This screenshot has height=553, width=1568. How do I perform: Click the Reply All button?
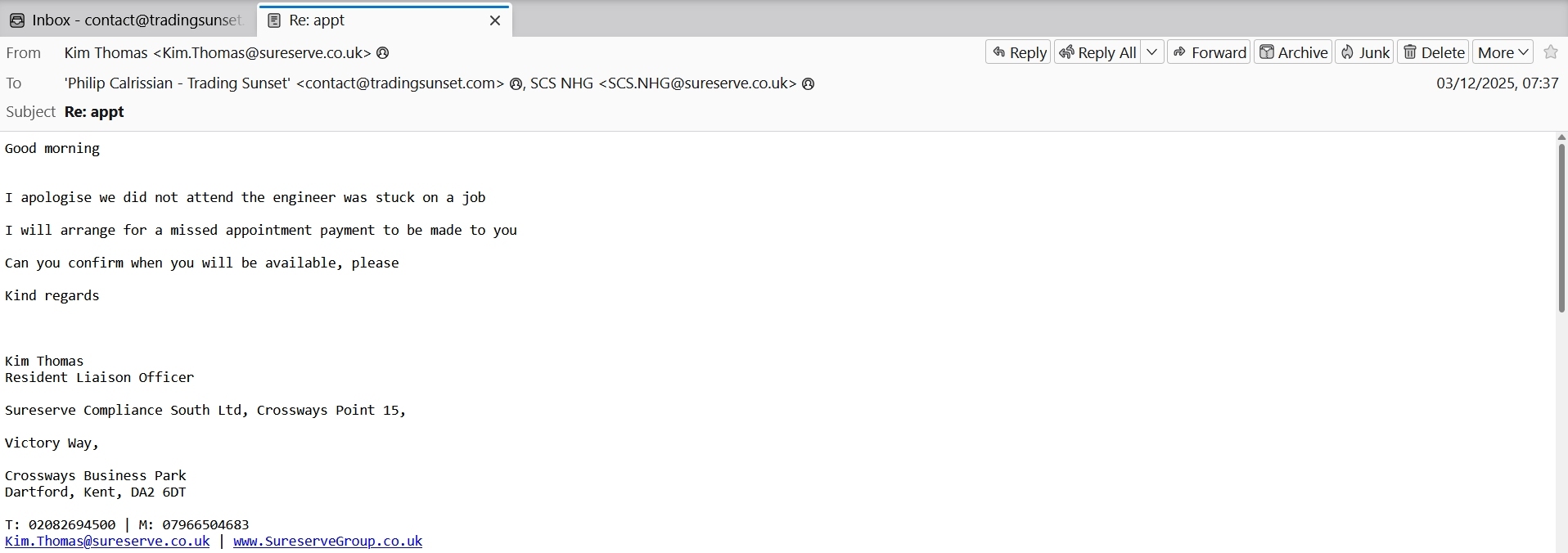point(1097,52)
